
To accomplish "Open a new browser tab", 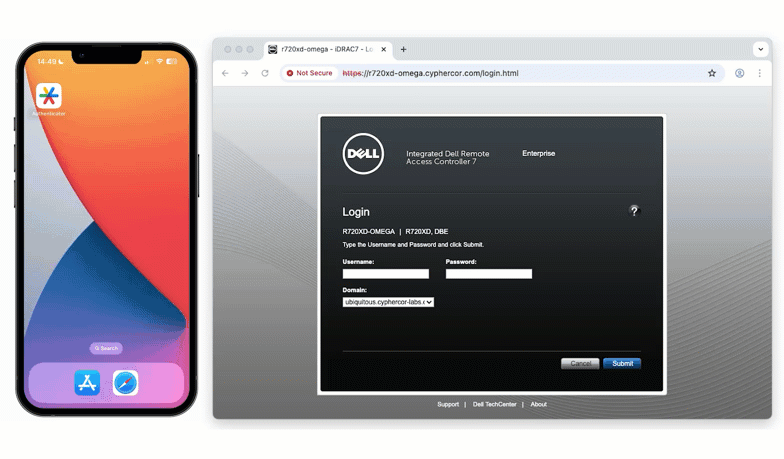I will pos(404,49).
